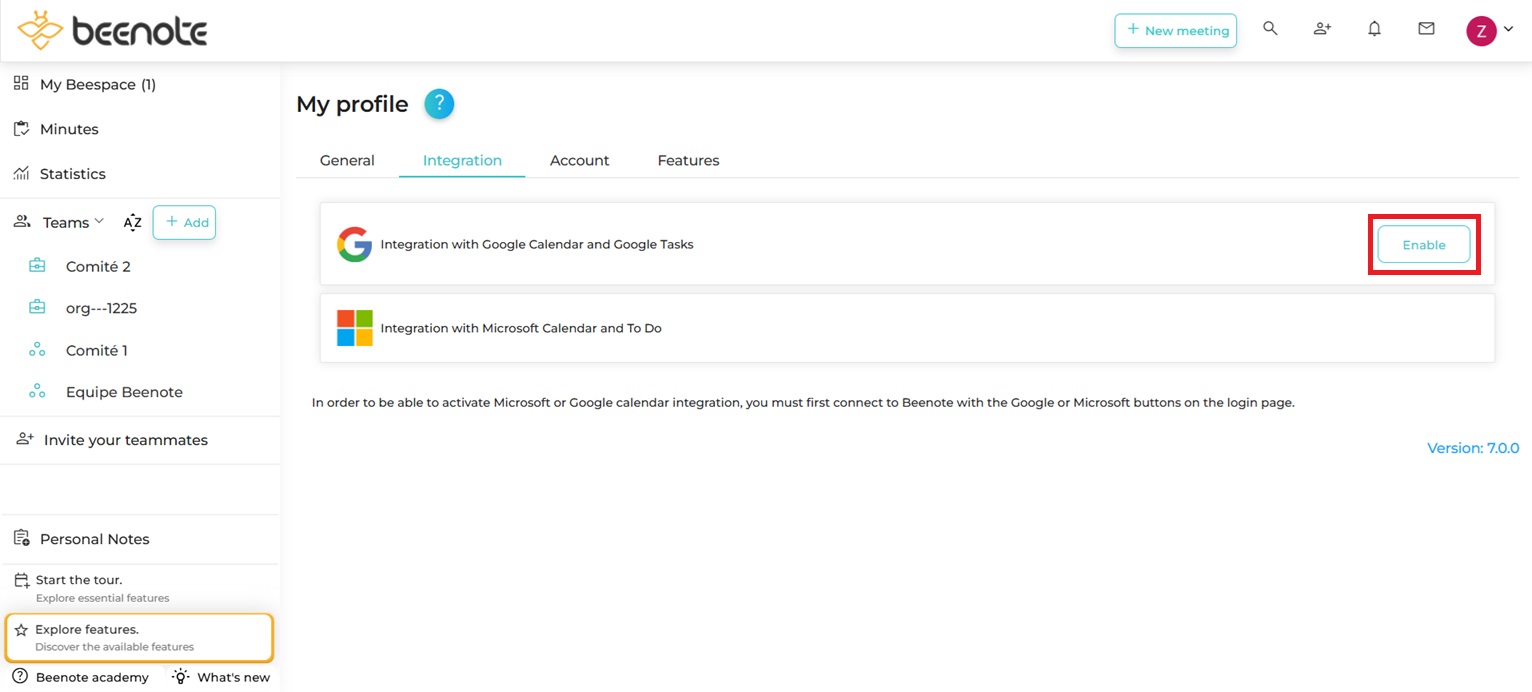1532x692 pixels.
Task: Select the Features tab
Action: 688,160
